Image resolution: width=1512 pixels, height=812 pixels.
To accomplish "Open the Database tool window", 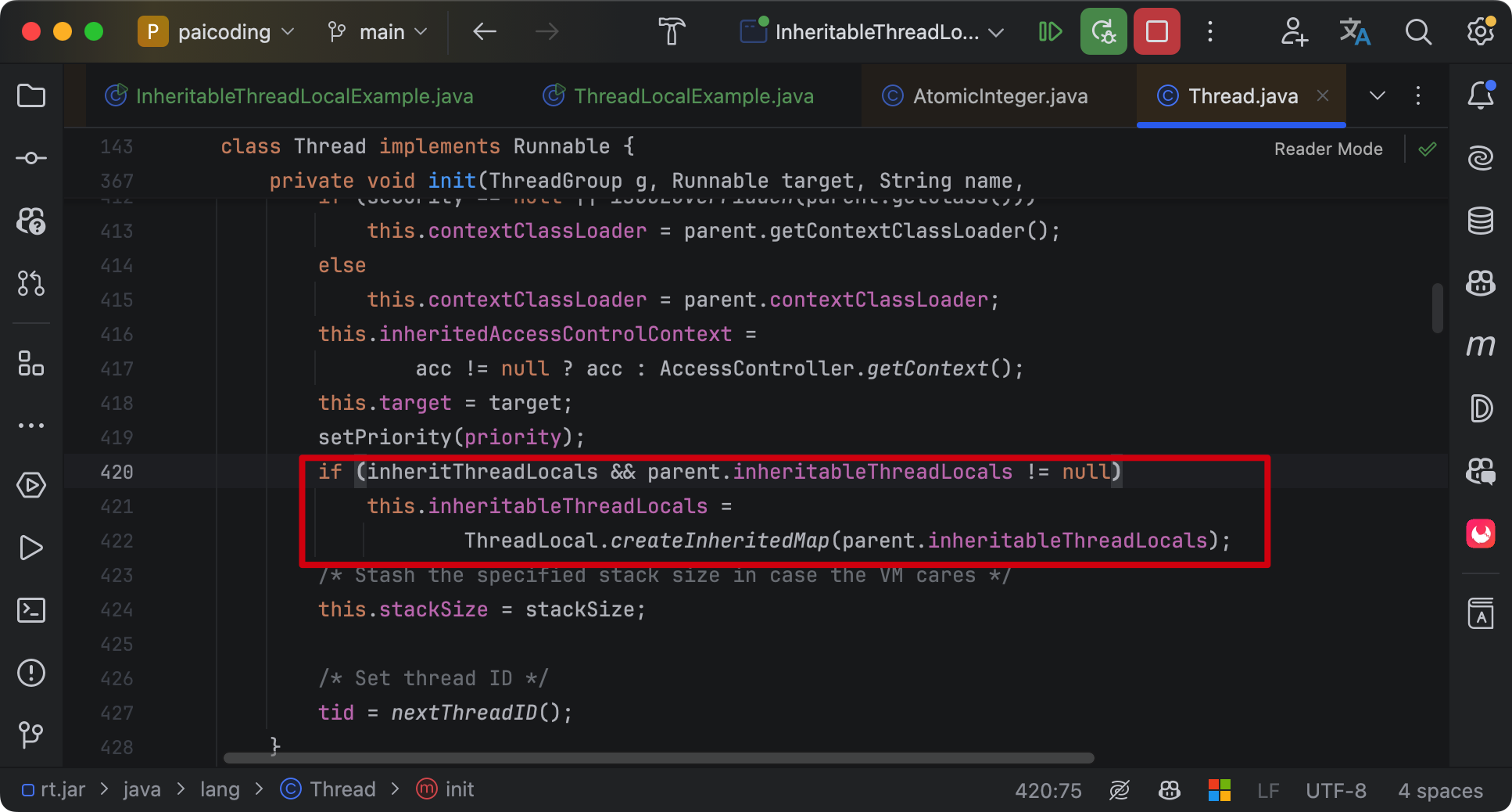I will [1480, 220].
